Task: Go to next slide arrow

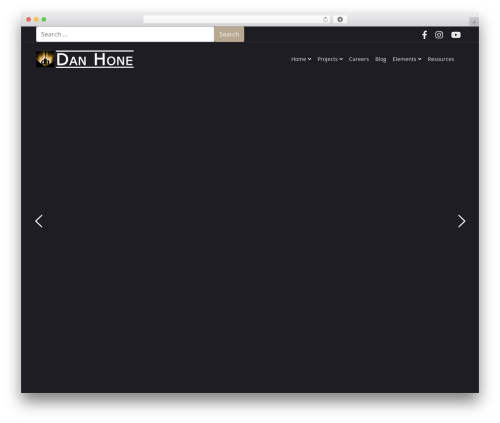Action: tap(461, 221)
